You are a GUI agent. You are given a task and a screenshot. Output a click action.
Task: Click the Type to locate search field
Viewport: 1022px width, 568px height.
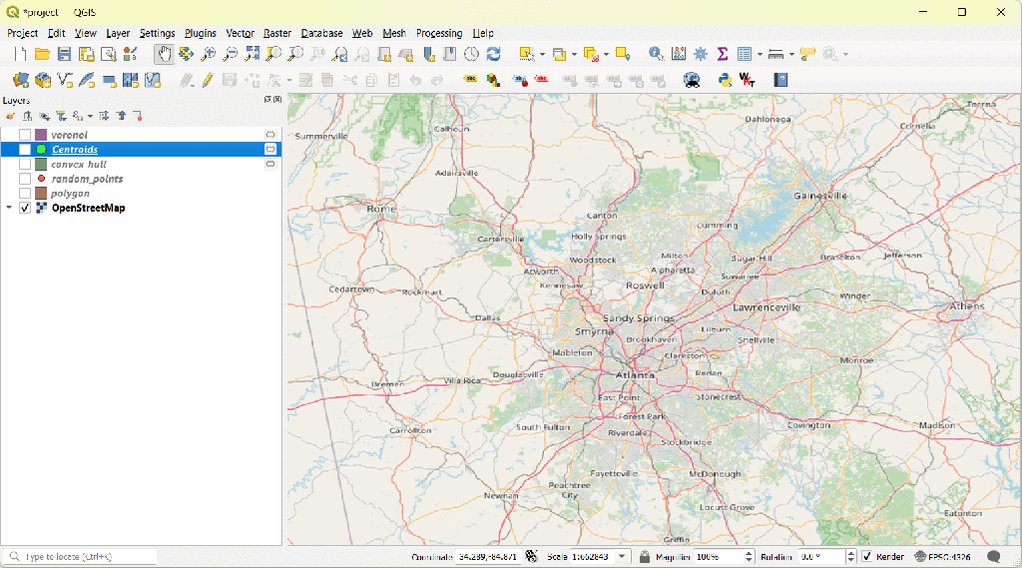pyautogui.click(x=80, y=556)
